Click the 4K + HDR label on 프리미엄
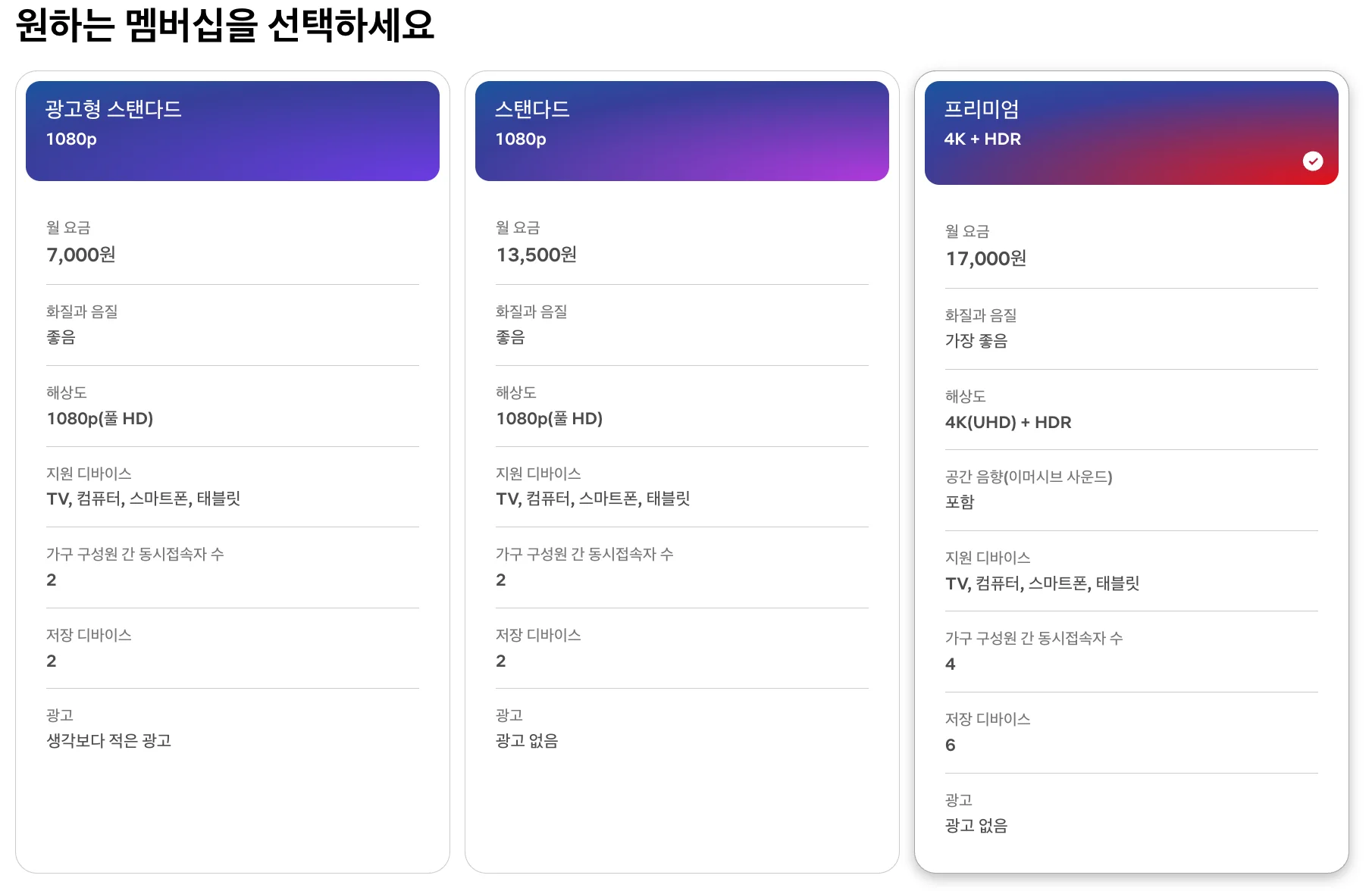 click(x=982, y=139)
